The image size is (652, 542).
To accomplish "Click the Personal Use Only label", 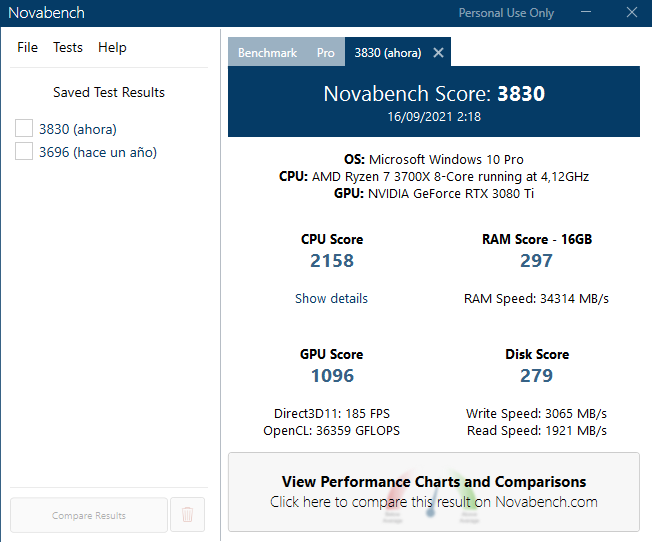I will [x=506, y=13].
